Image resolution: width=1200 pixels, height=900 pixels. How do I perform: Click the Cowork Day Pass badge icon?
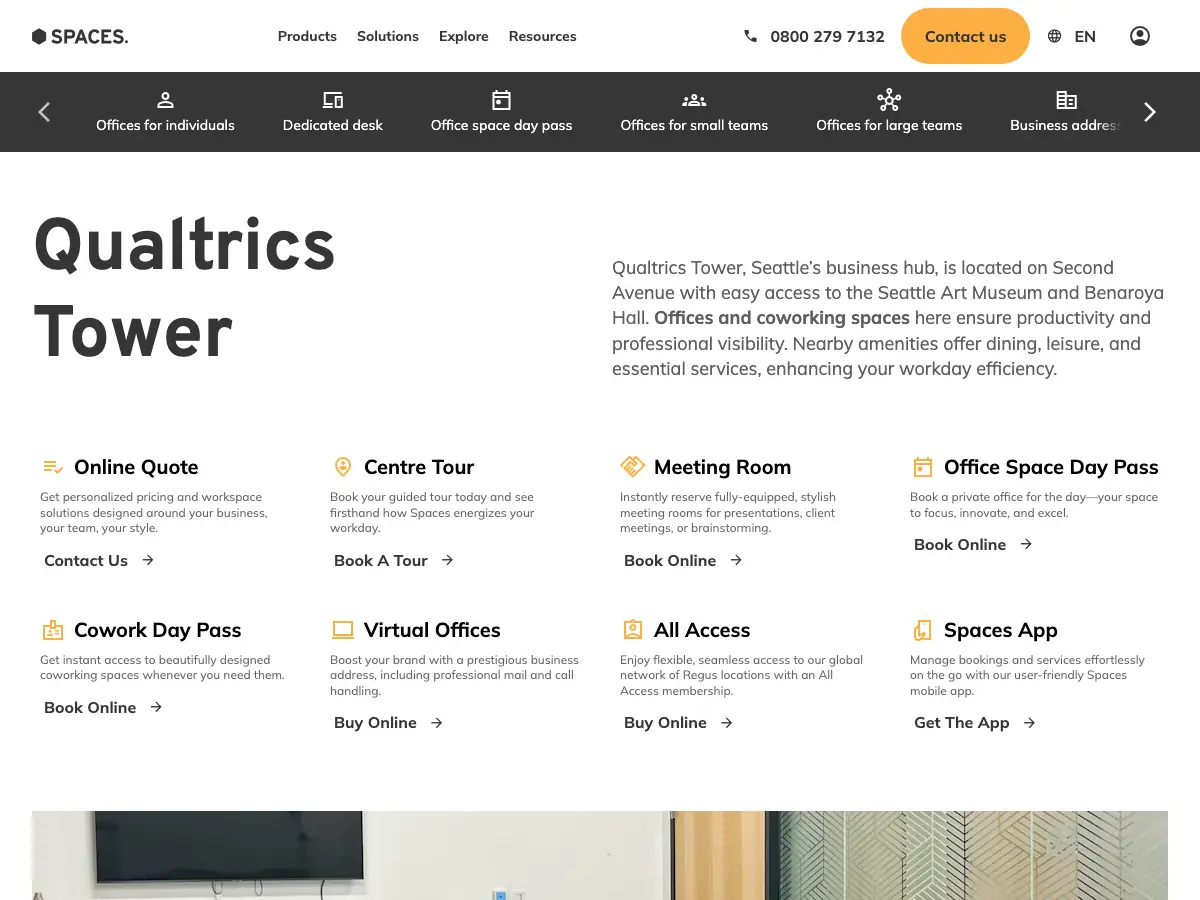53,630
